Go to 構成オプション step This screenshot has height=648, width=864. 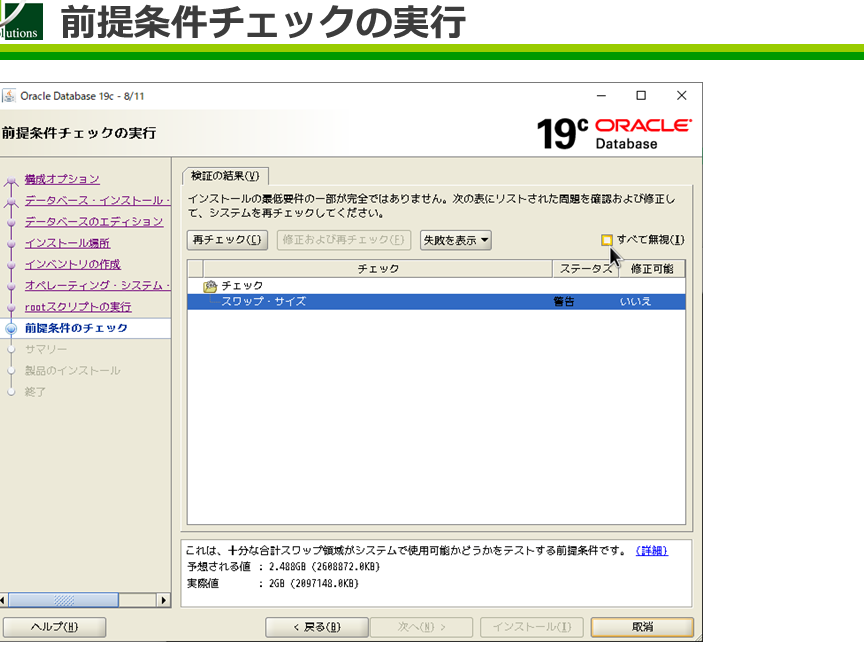[x=62, y=179]
